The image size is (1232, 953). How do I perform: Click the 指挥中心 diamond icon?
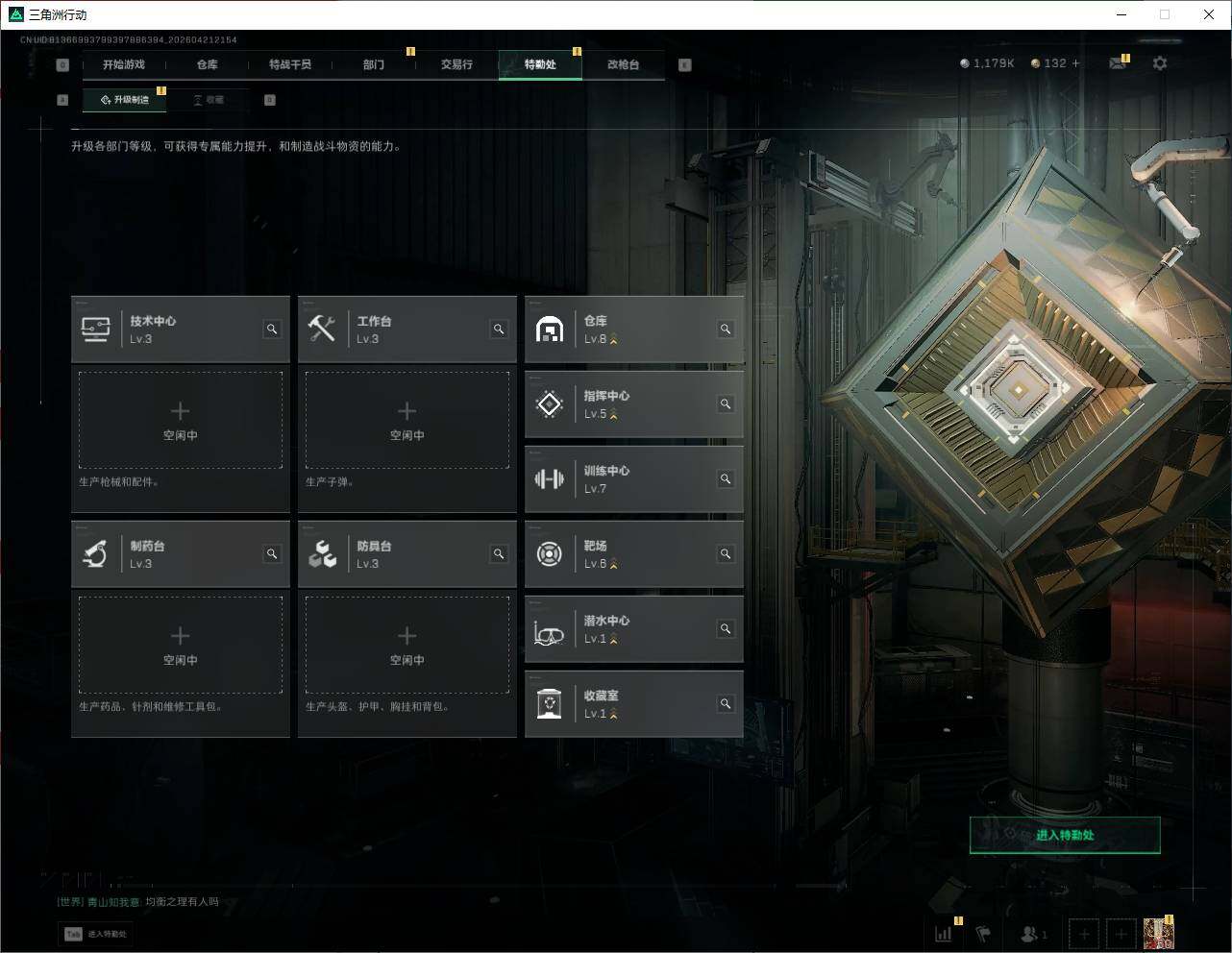coord(549,404)
